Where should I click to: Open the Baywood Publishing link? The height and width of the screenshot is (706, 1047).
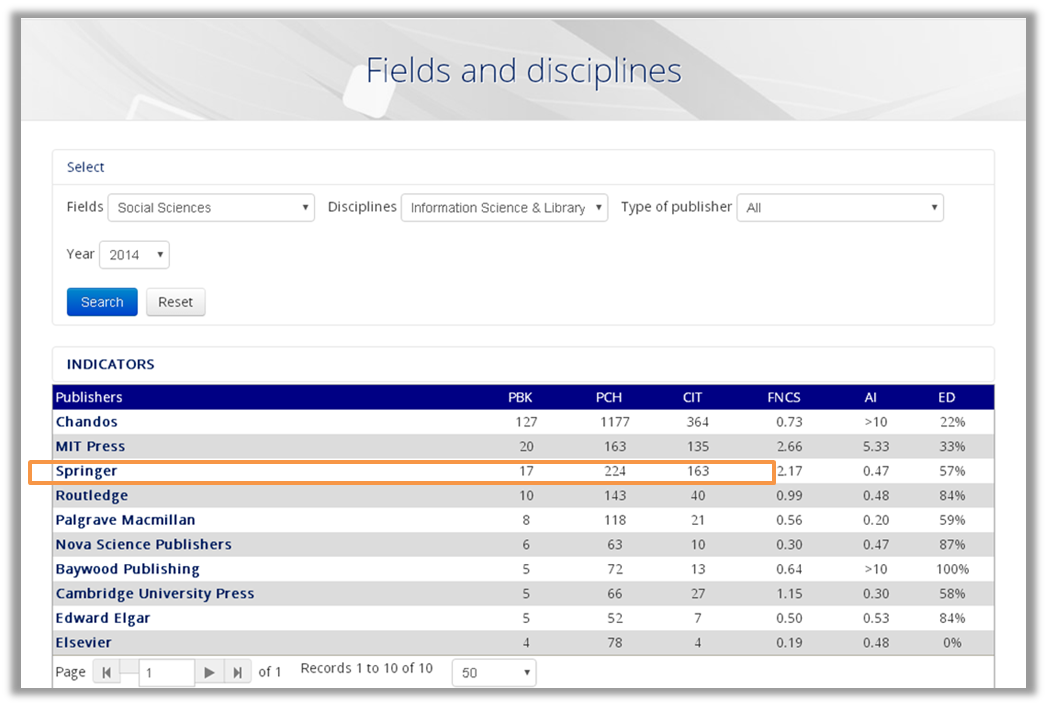tap(128, 570)
